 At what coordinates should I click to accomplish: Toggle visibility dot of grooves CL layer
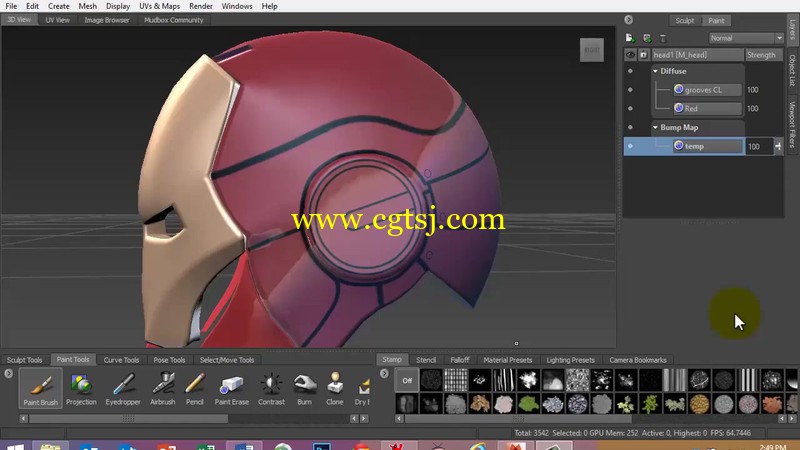click(x=630, y=90)
